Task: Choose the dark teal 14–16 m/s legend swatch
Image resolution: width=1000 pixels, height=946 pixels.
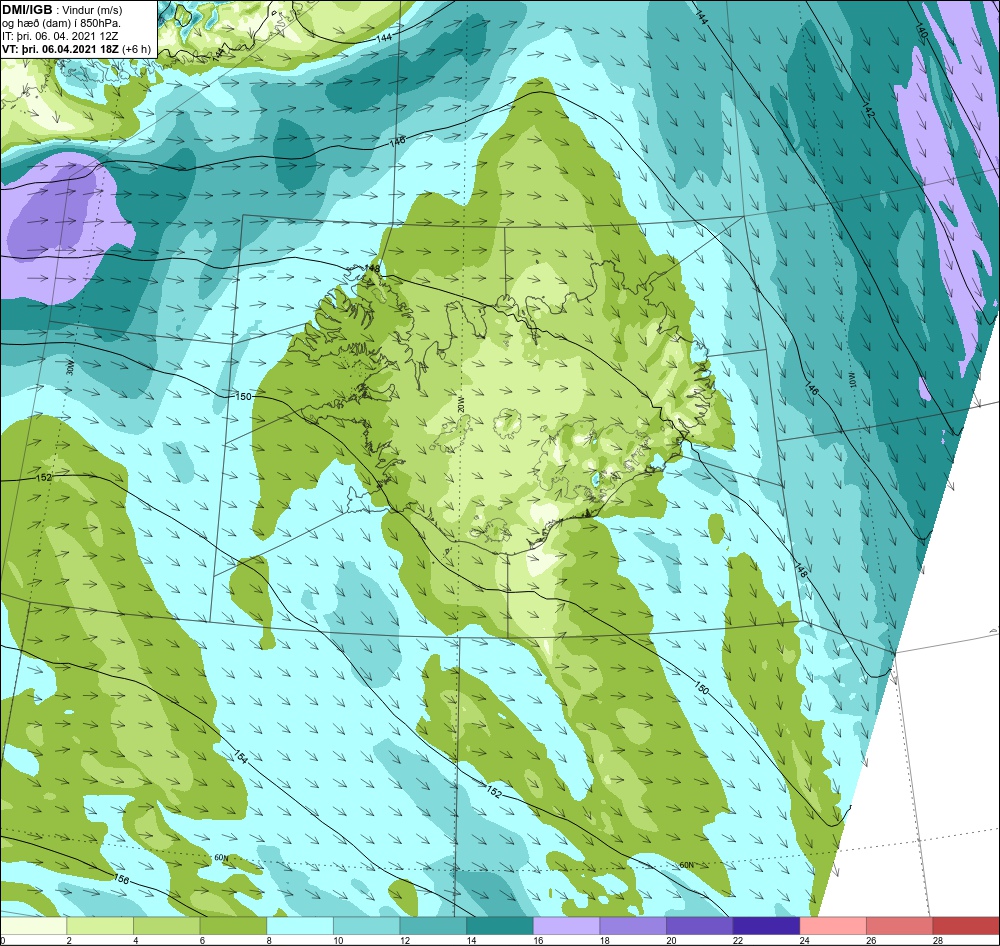Action: (x=500, y=926)
